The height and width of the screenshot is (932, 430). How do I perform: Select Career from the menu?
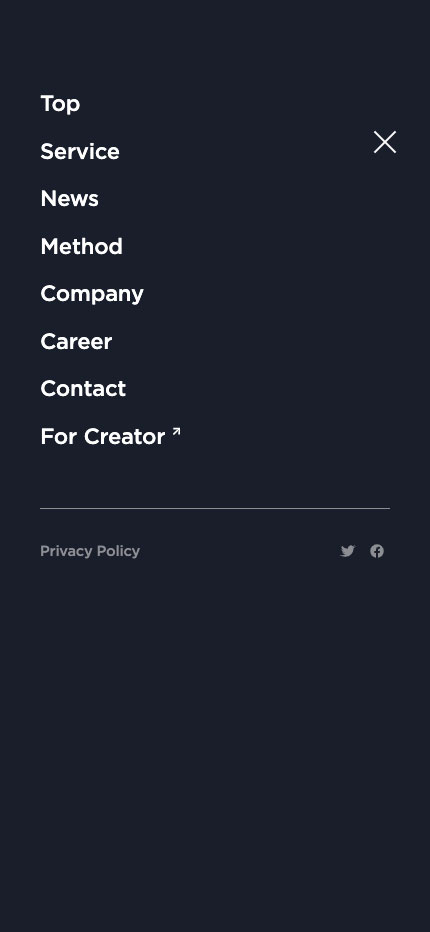[76, 341]
